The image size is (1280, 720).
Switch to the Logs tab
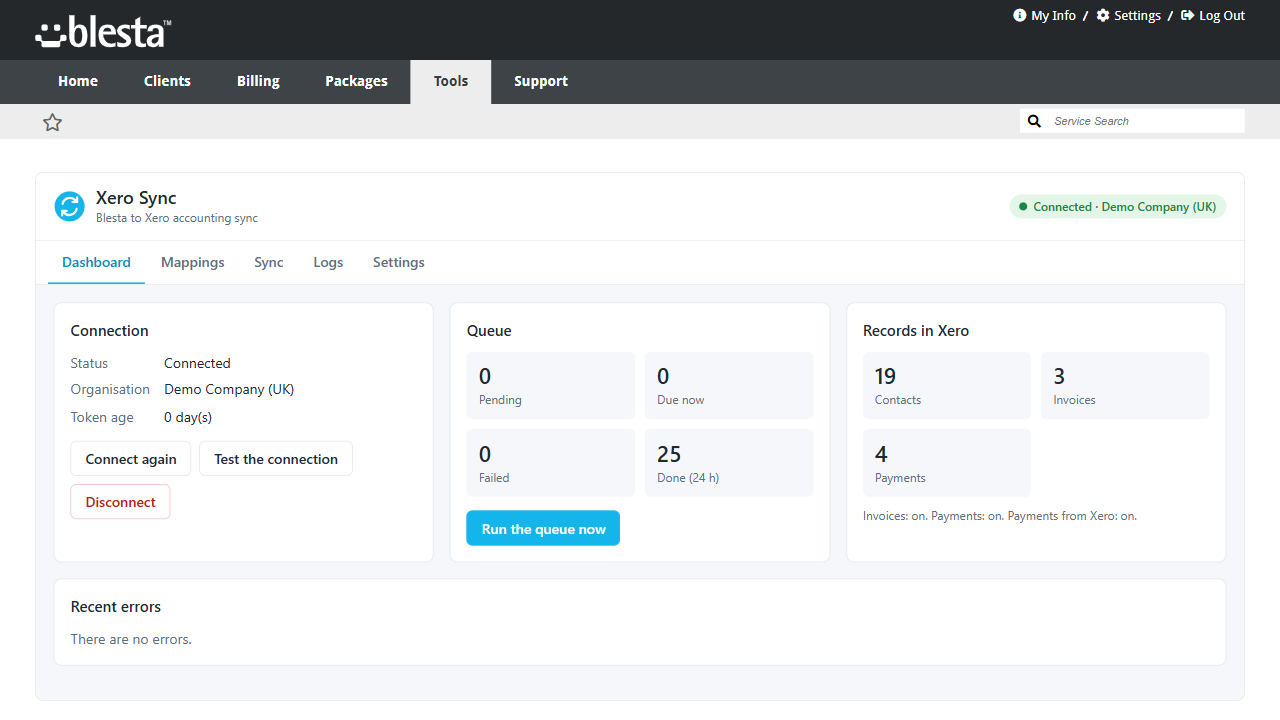point(328,262)
